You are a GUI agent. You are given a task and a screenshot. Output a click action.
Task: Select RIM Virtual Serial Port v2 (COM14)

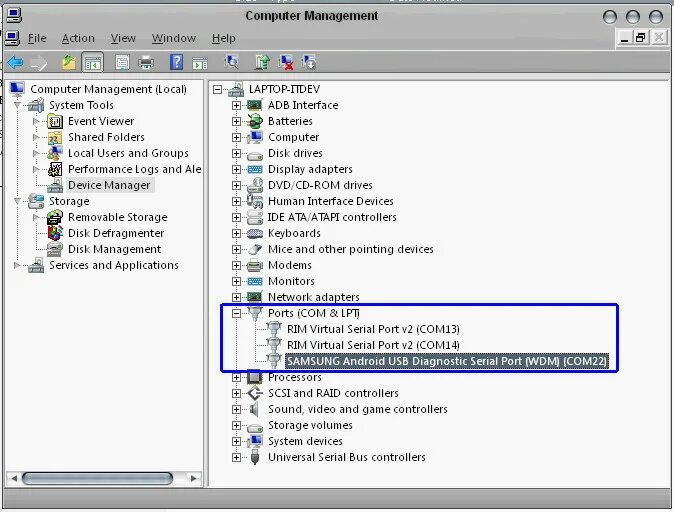tap(373, 345)
